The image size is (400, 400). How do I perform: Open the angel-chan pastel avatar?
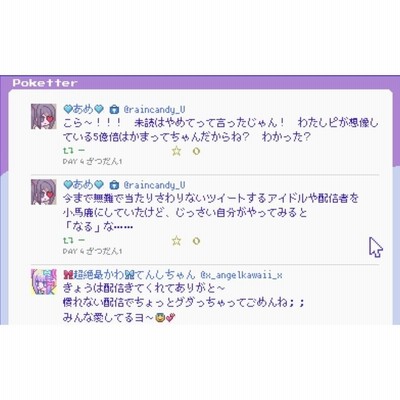44,282
